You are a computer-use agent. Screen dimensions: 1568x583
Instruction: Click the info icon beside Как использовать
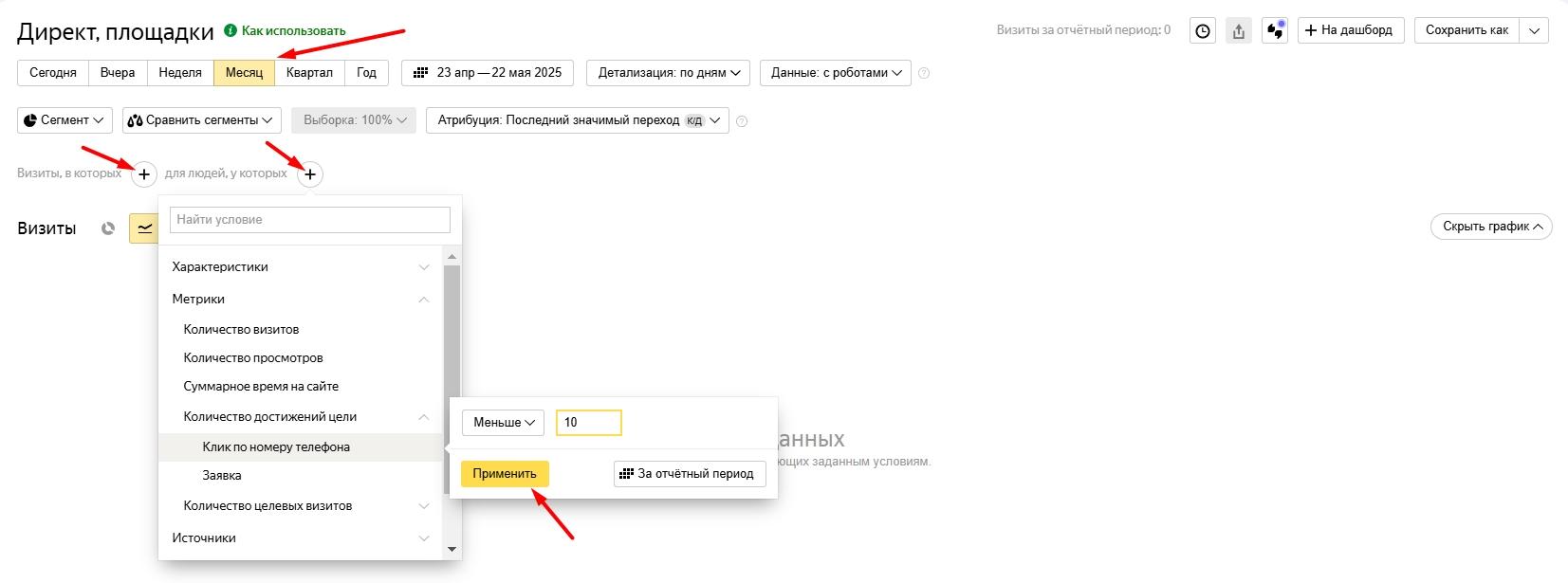point(231,30)
